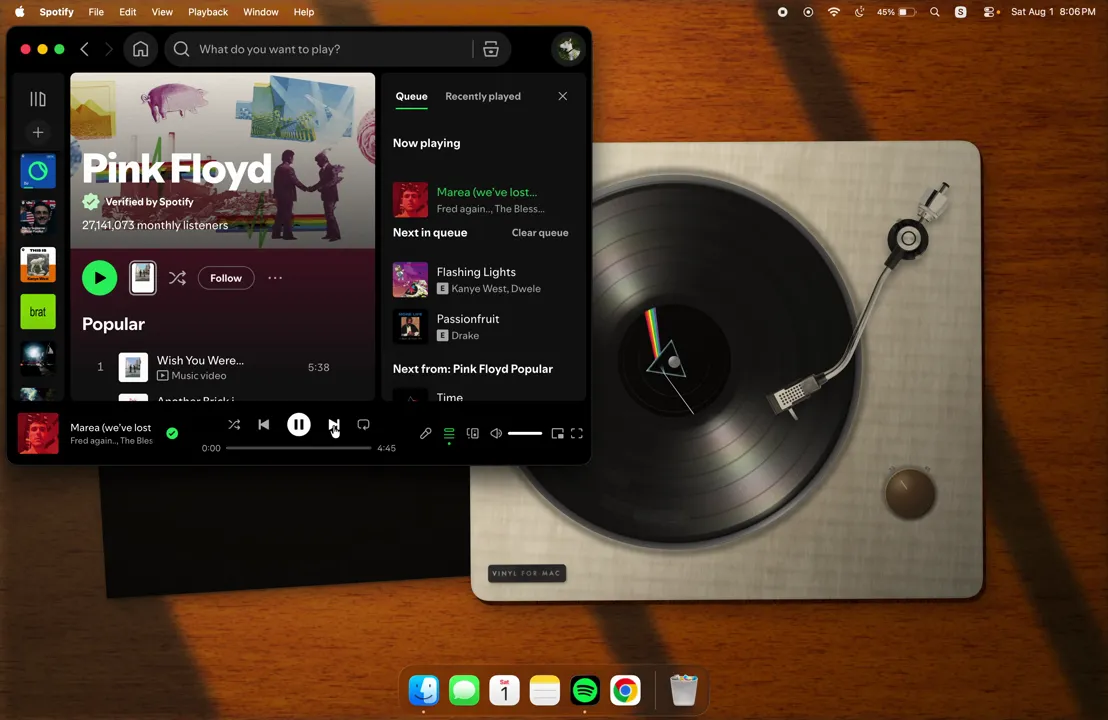This screenshot has height=720, width=1108.
Task: Open Spotlight search in menu bar
Action: coord(935,12)
